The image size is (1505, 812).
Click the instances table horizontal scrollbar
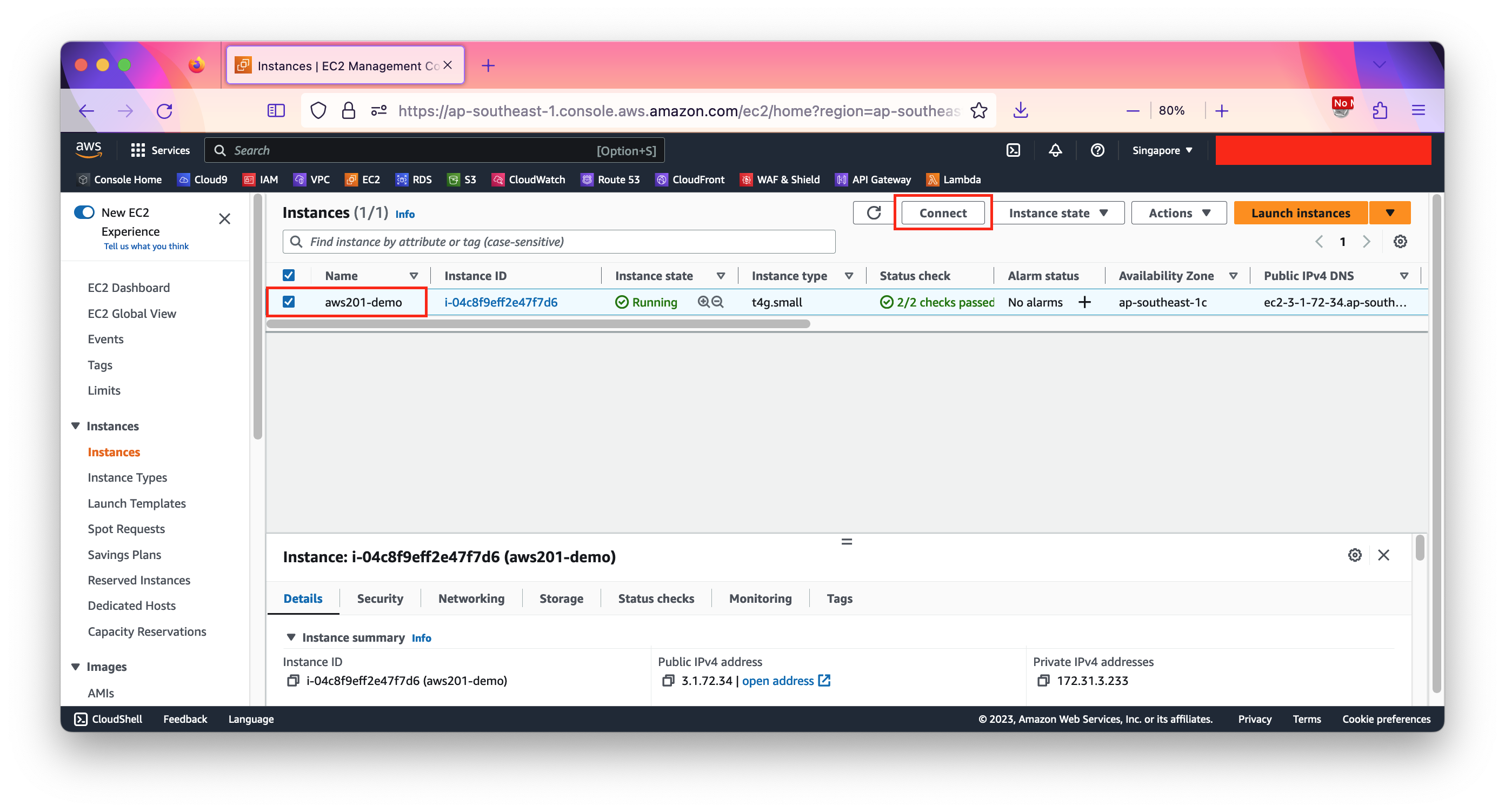click(x=538, y=324)
